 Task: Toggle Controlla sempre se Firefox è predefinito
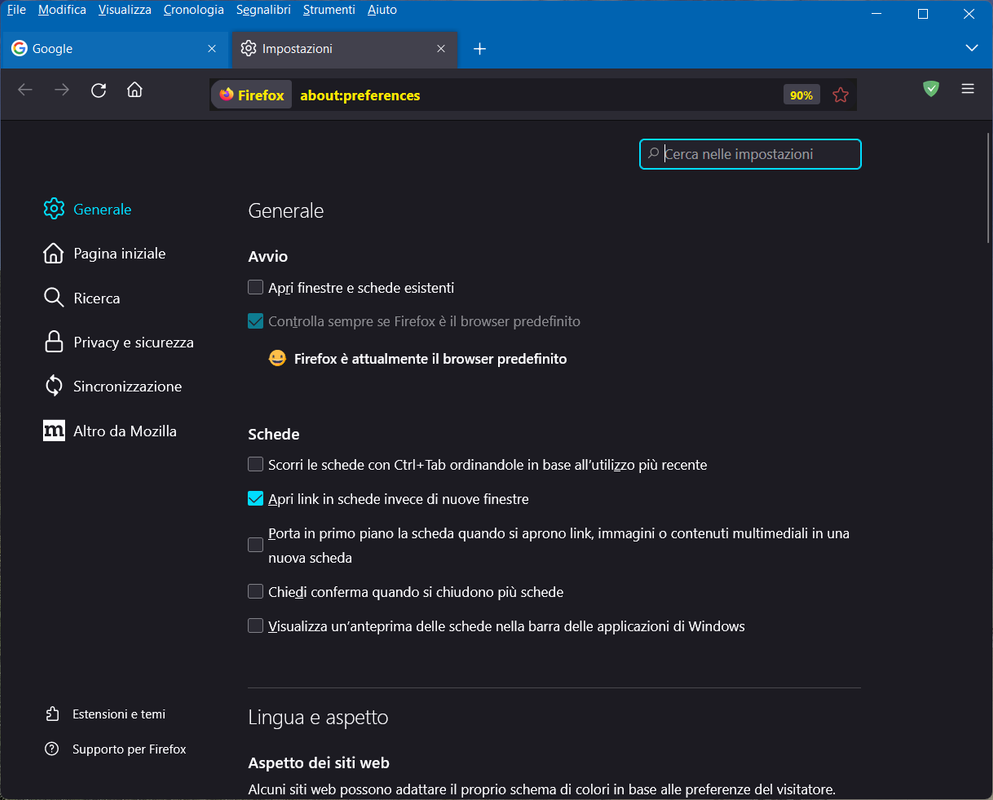point(255,321)
